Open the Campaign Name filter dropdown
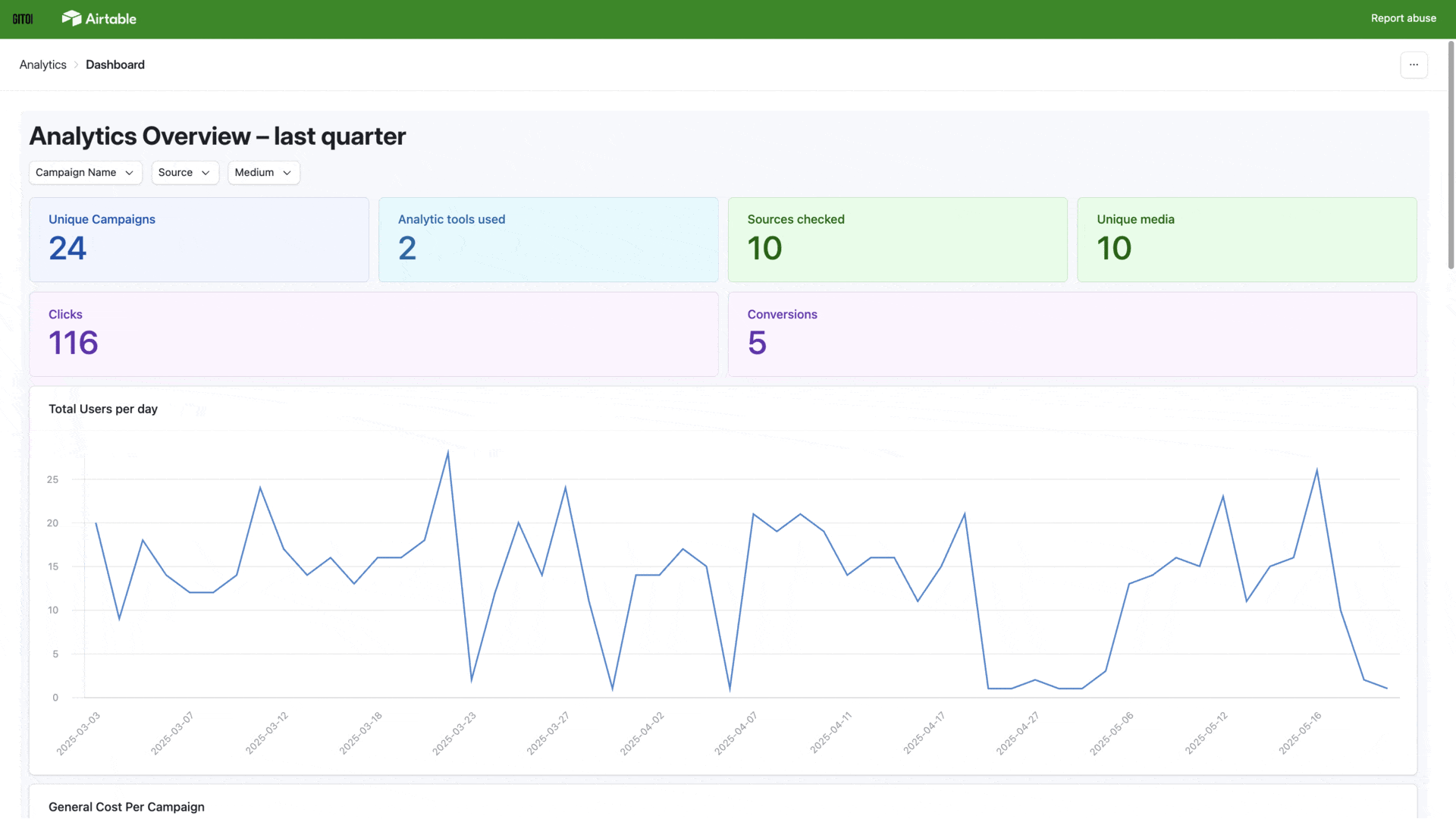 tap(84, 172)
